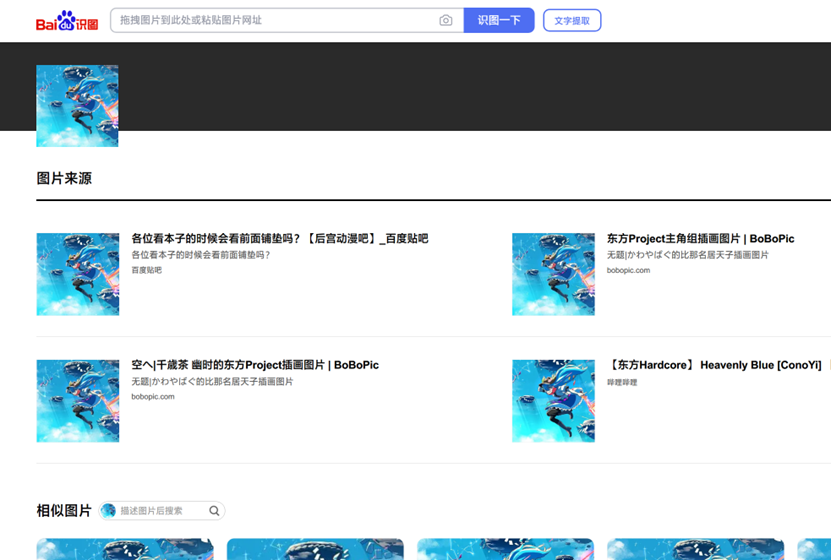
Task: Open result 东方Project主角组插画图片 | BoBoPic
Action: (x=701, y=238)
